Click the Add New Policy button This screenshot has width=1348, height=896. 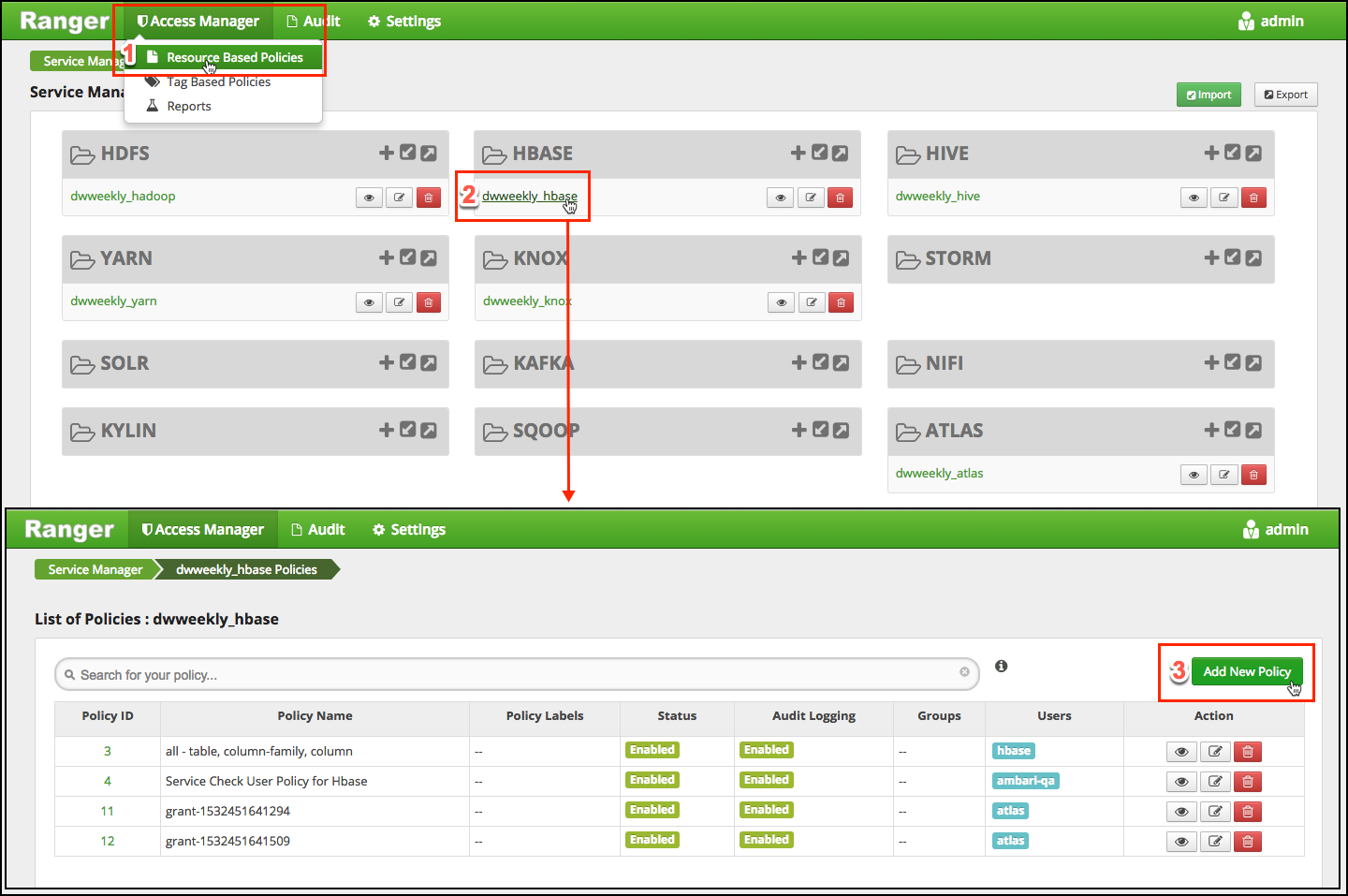pyautogui.click(x=1247, y=671)
